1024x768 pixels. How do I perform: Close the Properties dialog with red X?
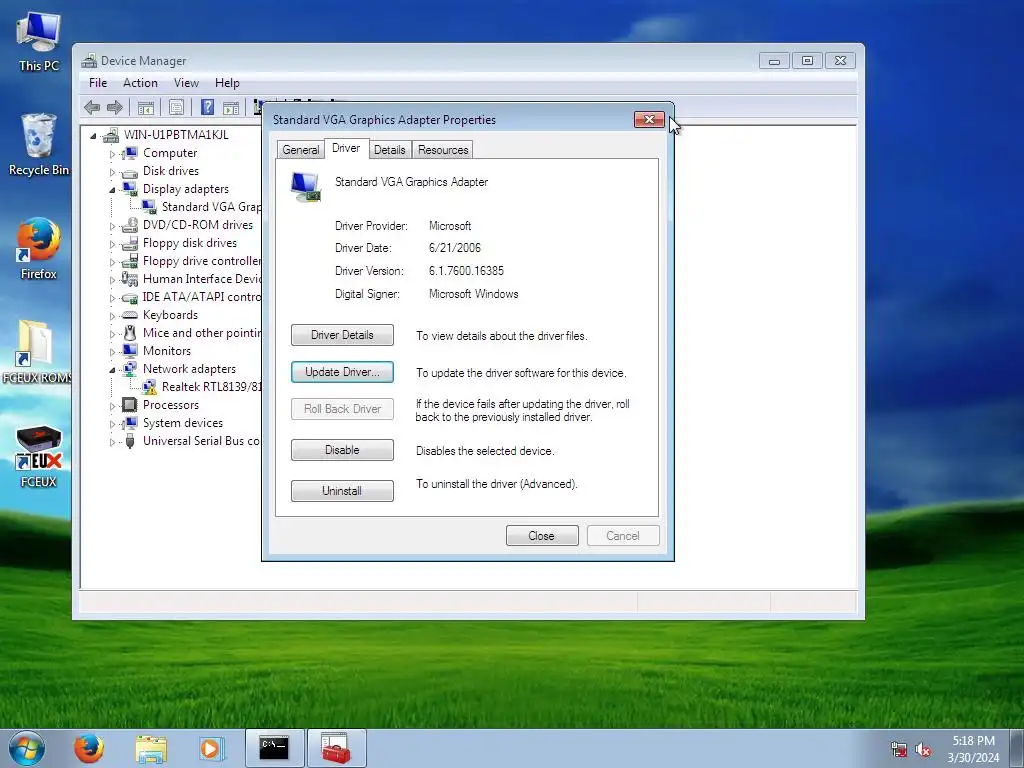pyautogui.click(x=649, y=120)
